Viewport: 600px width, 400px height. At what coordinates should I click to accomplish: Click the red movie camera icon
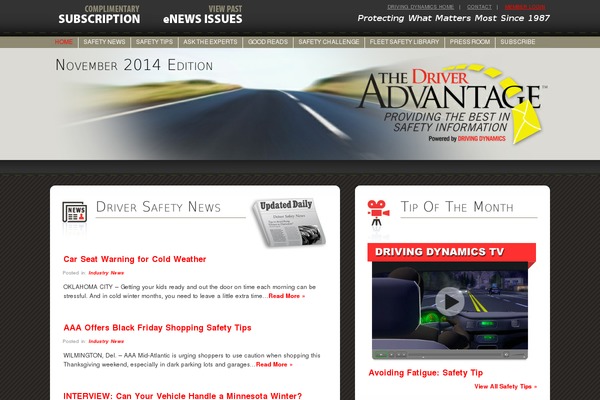point(378,214)
